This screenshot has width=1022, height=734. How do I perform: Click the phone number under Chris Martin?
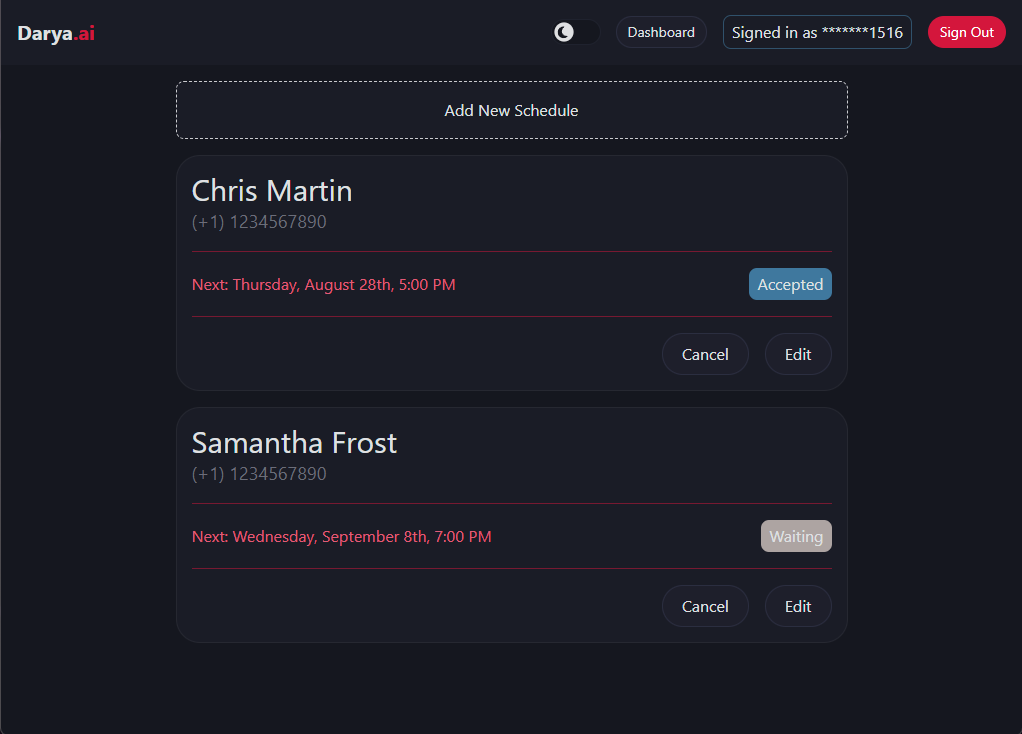pos(259,222)
